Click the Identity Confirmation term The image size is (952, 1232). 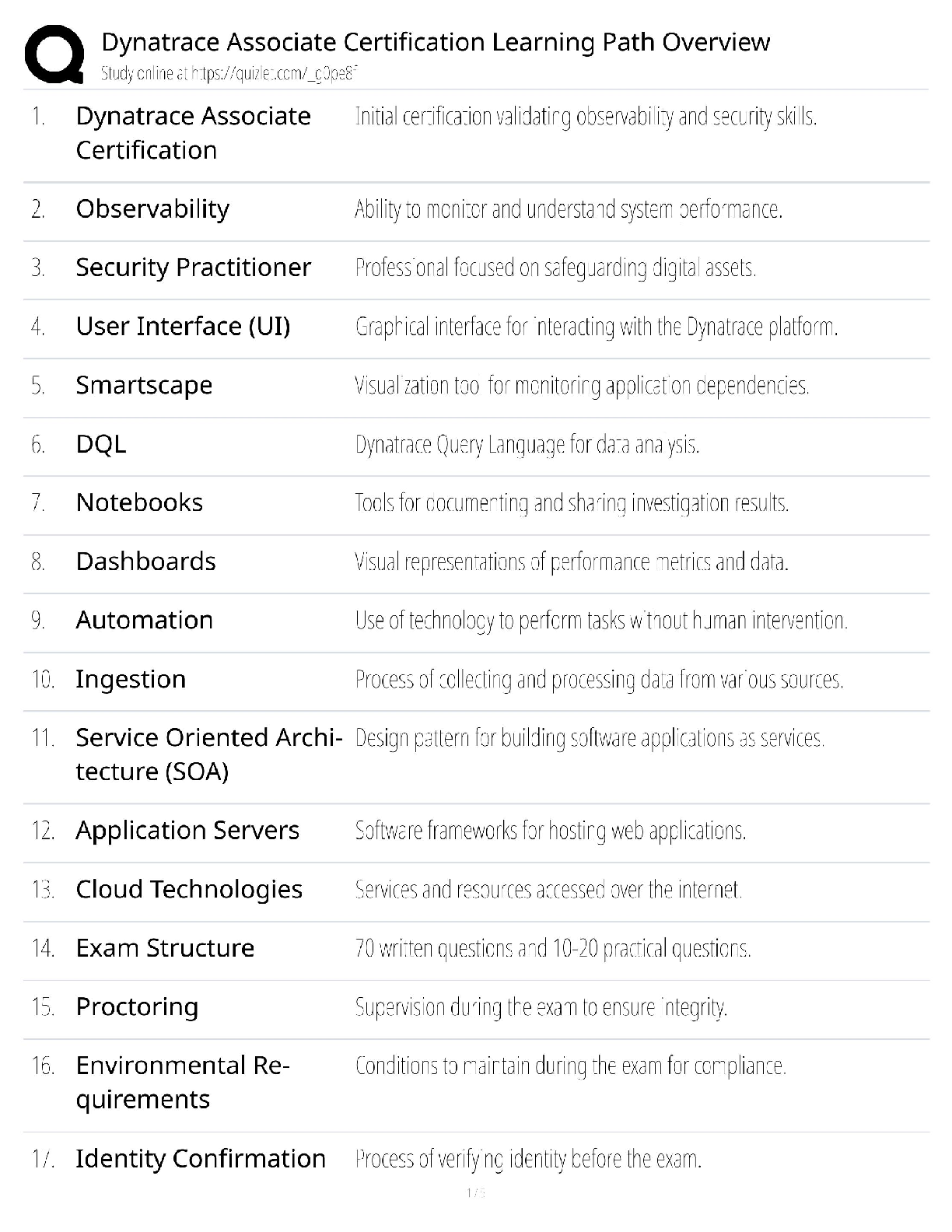click(x=201, y=1159)
